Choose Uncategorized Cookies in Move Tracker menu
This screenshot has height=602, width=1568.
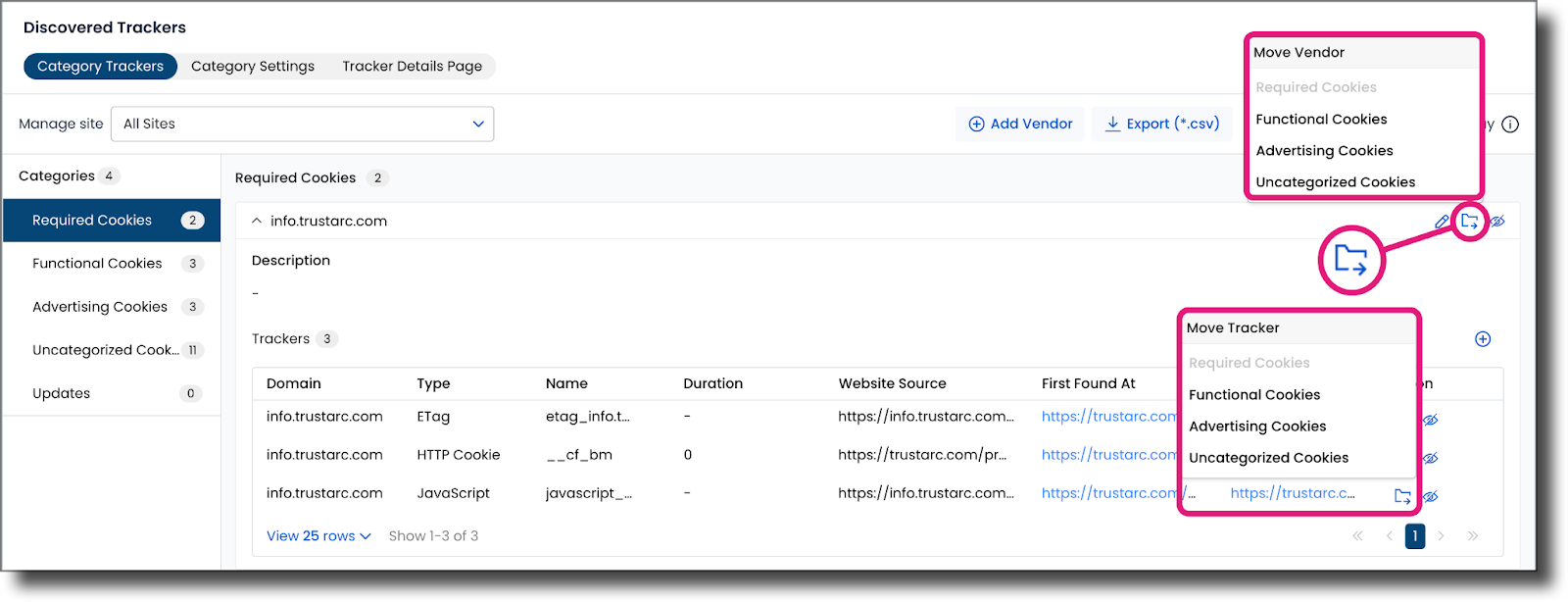1268,457
